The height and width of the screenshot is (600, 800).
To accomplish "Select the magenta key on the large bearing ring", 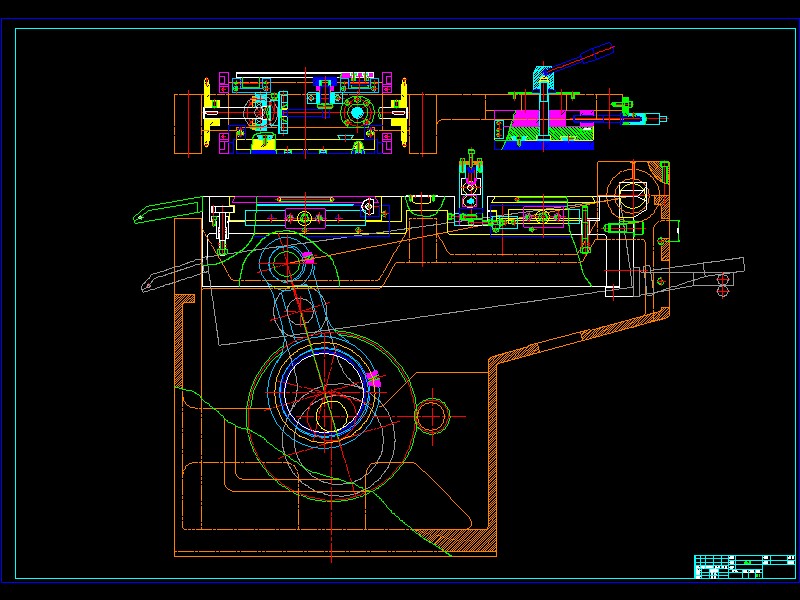I will [373, 379].
